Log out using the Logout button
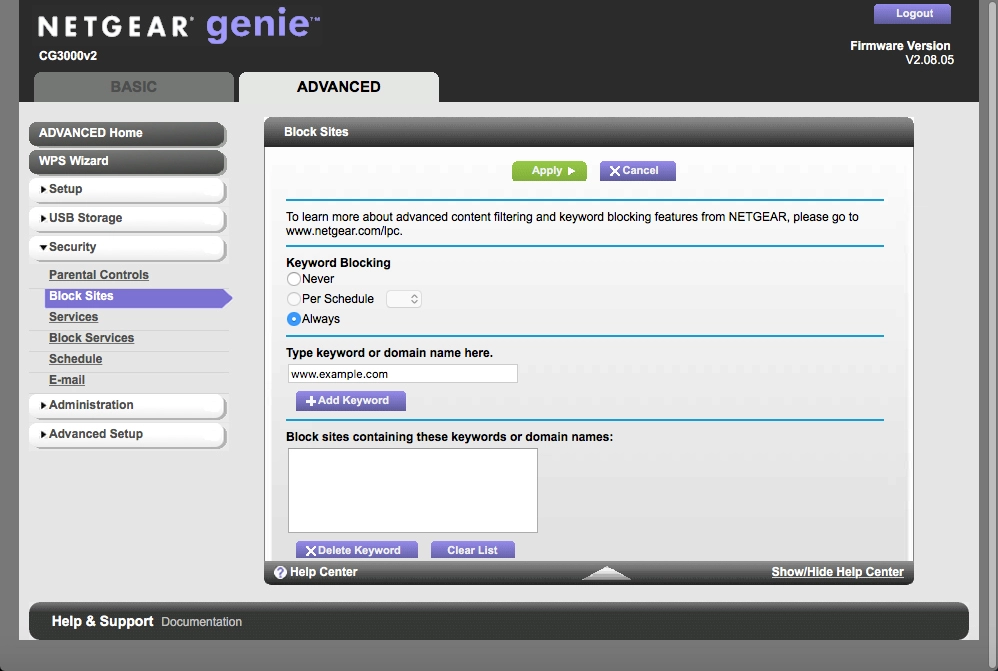998x671 pixels. click(913, 14)
